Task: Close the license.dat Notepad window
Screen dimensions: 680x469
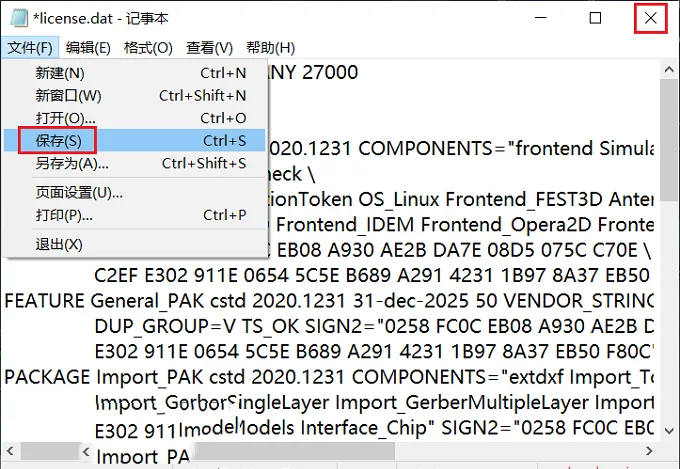Action: (651, 18)
